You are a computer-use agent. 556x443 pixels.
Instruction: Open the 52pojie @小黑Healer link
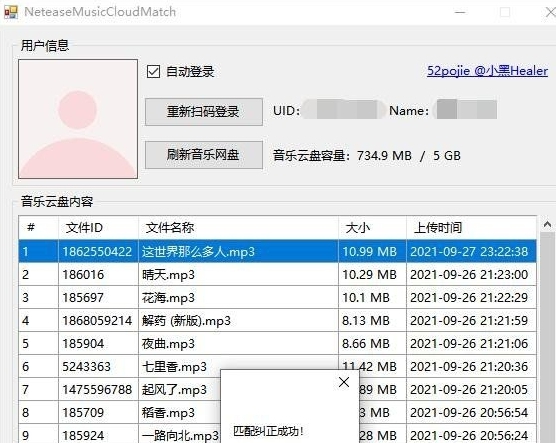[x=487, y=71]
